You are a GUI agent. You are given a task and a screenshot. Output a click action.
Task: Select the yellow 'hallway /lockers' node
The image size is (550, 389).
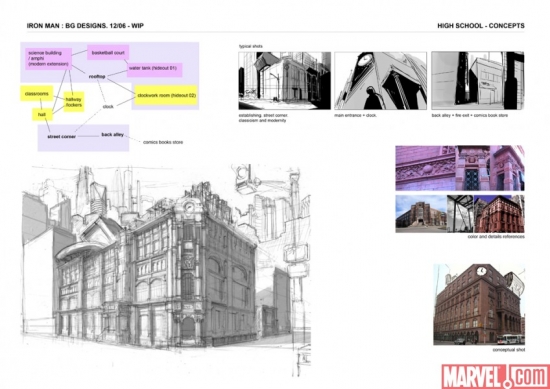pos(74,102)
